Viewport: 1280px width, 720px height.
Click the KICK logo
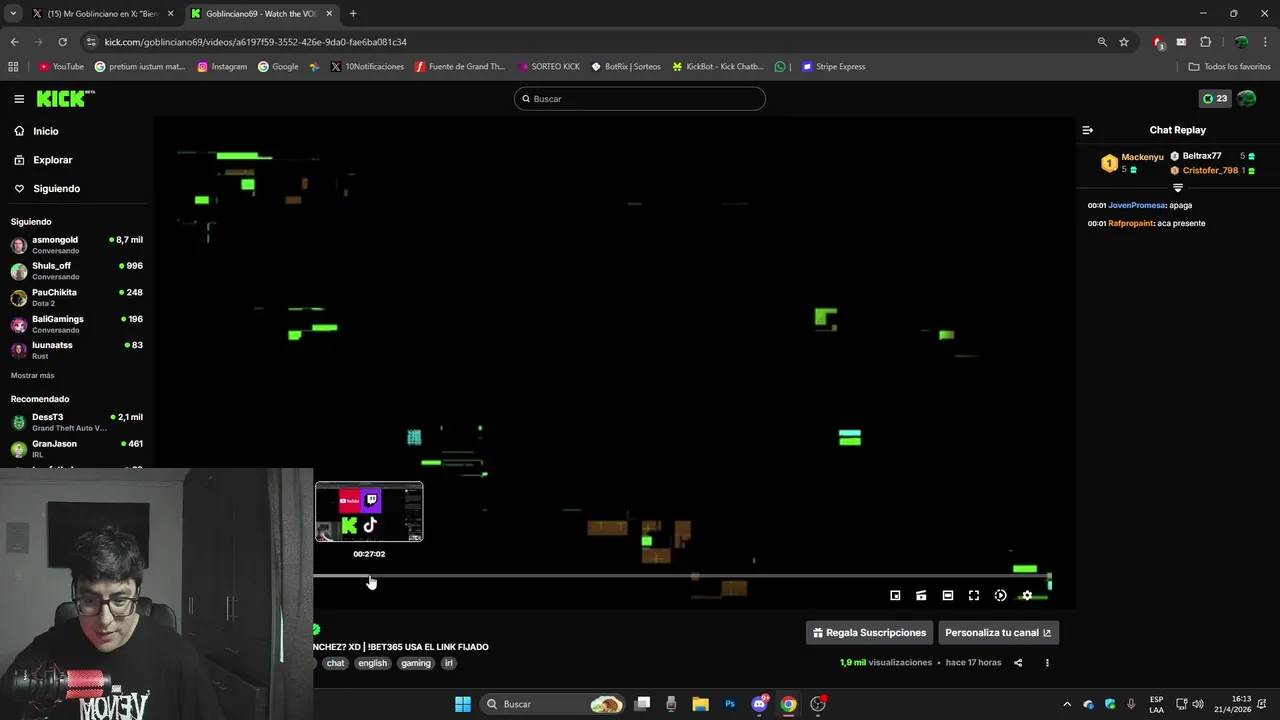click(x=65, y=98)
